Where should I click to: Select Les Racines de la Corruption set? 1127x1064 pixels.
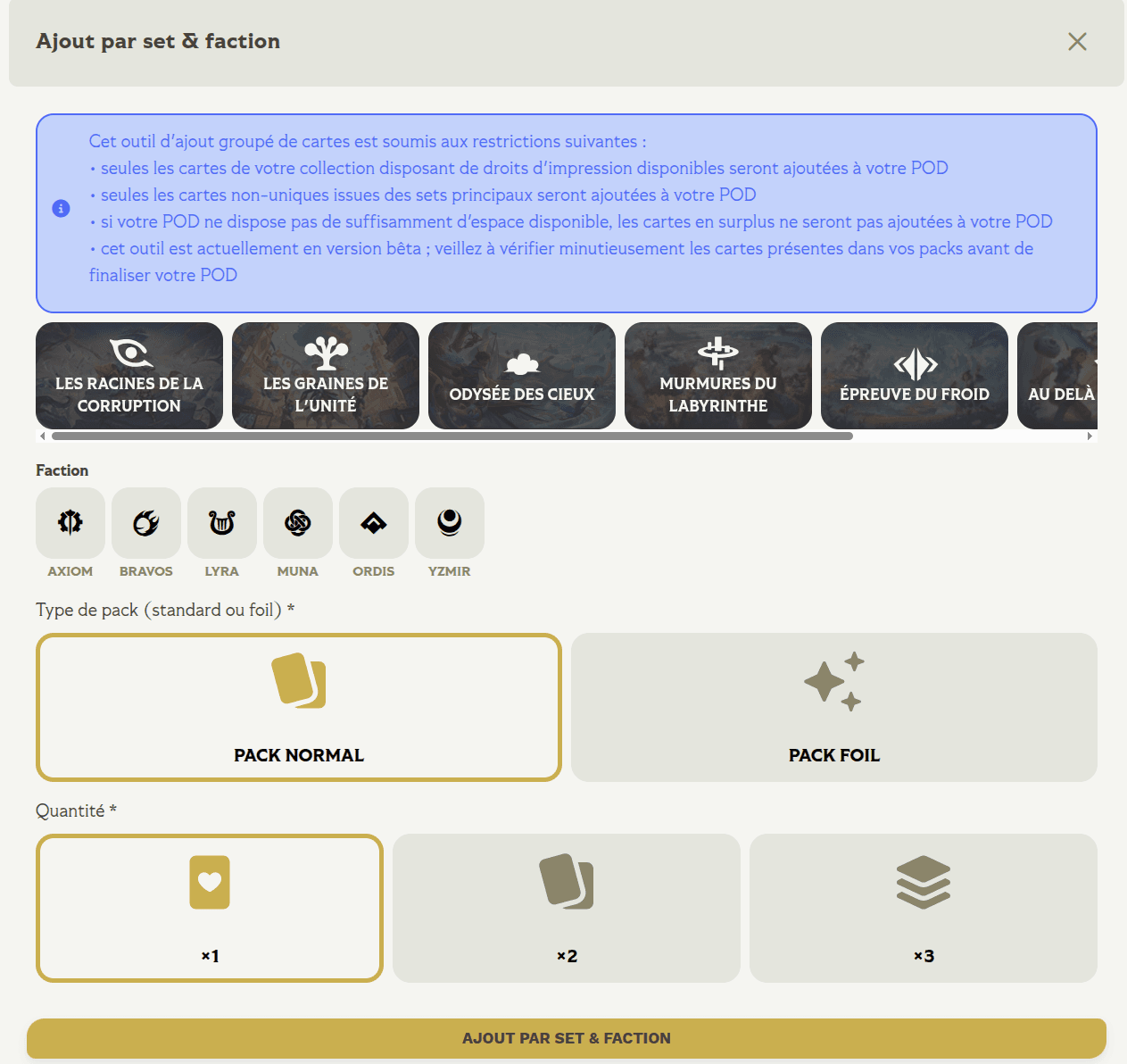pyautogui.click(x=129, y=376)
